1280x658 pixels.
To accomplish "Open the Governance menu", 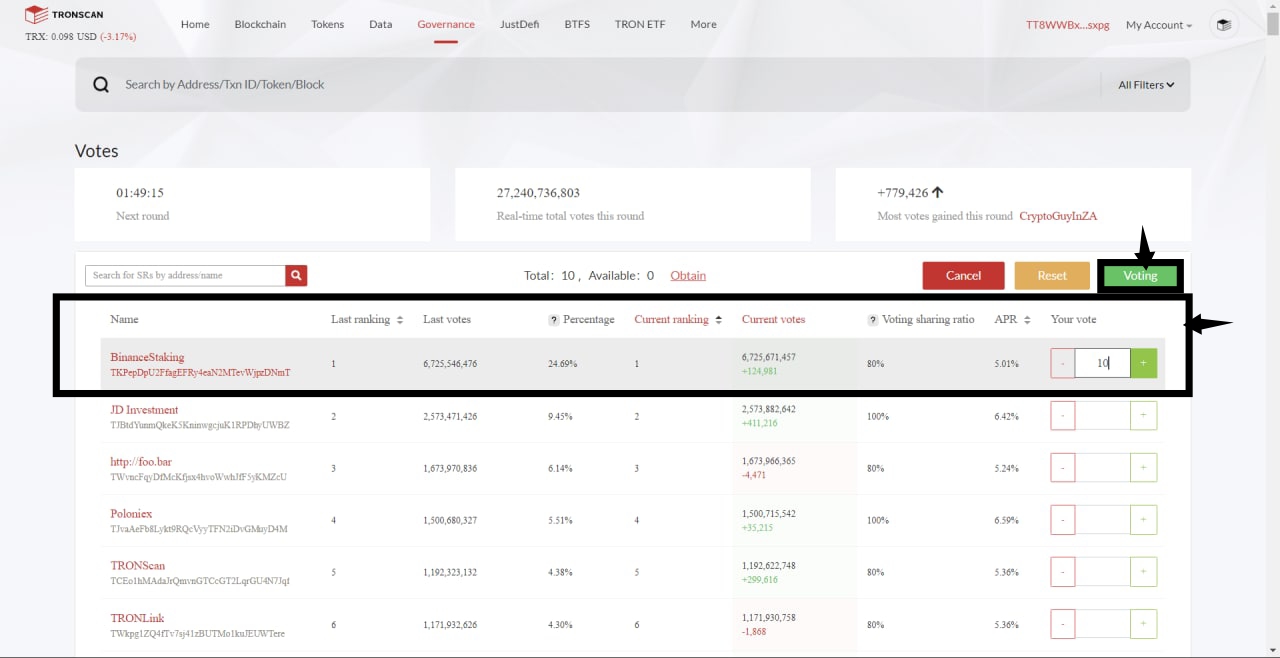I will [x=446, y=24].
